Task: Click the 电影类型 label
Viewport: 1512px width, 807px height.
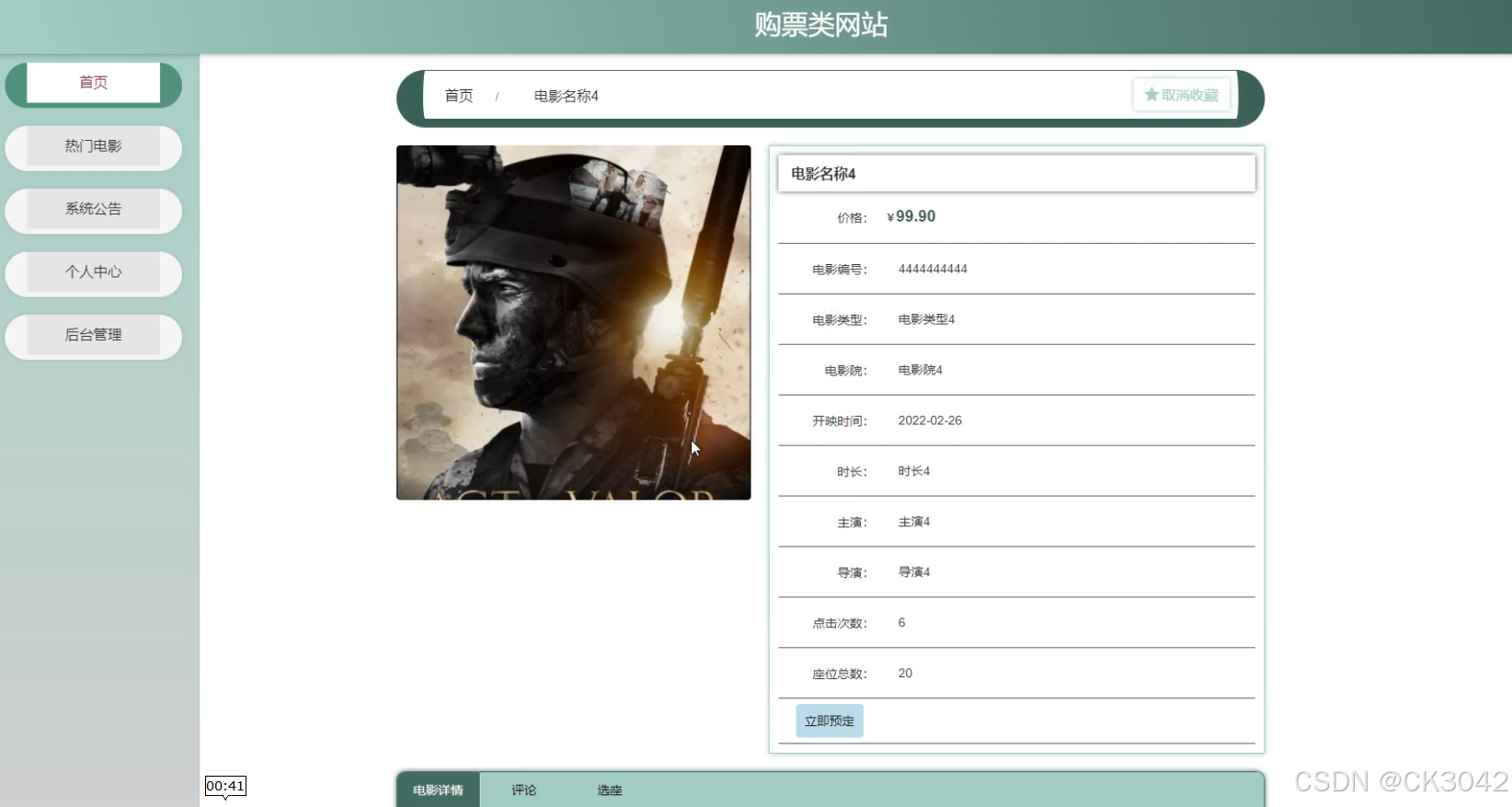Action: 840,320
